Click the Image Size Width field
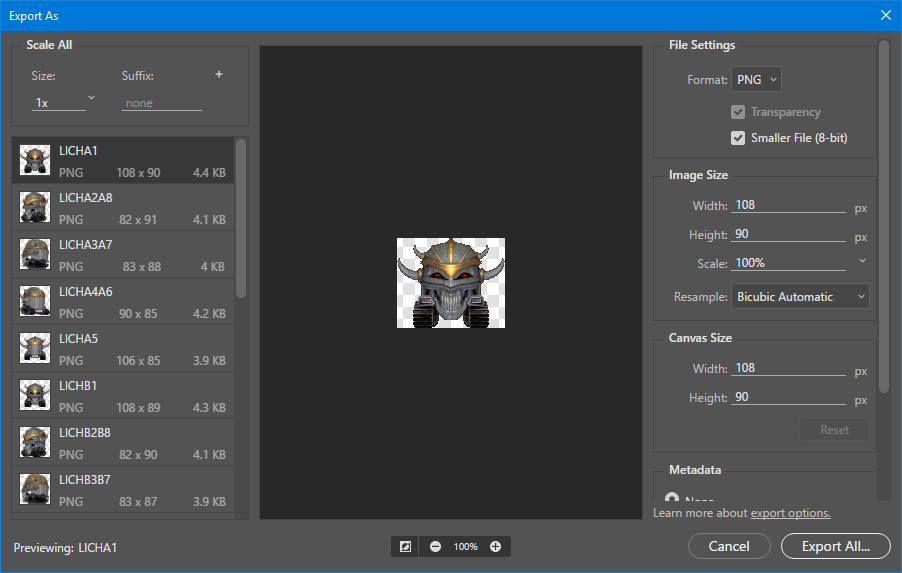Image resolution: width=902 pixels, height=573 pixels. click(x=788, y=205)
